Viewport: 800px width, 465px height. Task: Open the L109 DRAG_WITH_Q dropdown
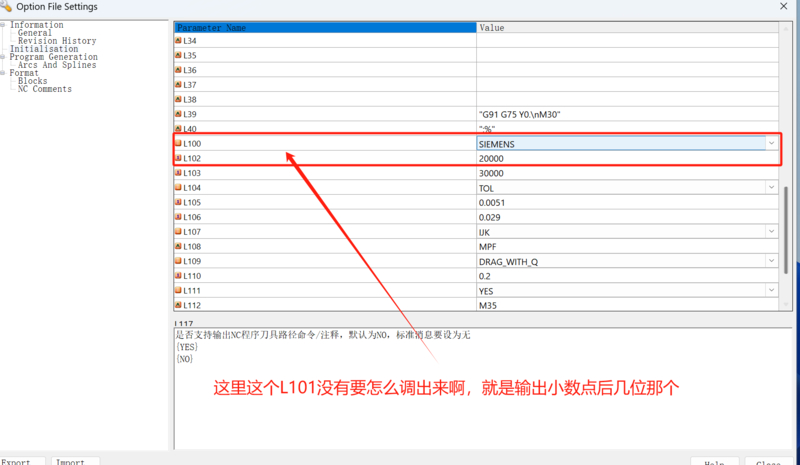click(x=771, y=261)
